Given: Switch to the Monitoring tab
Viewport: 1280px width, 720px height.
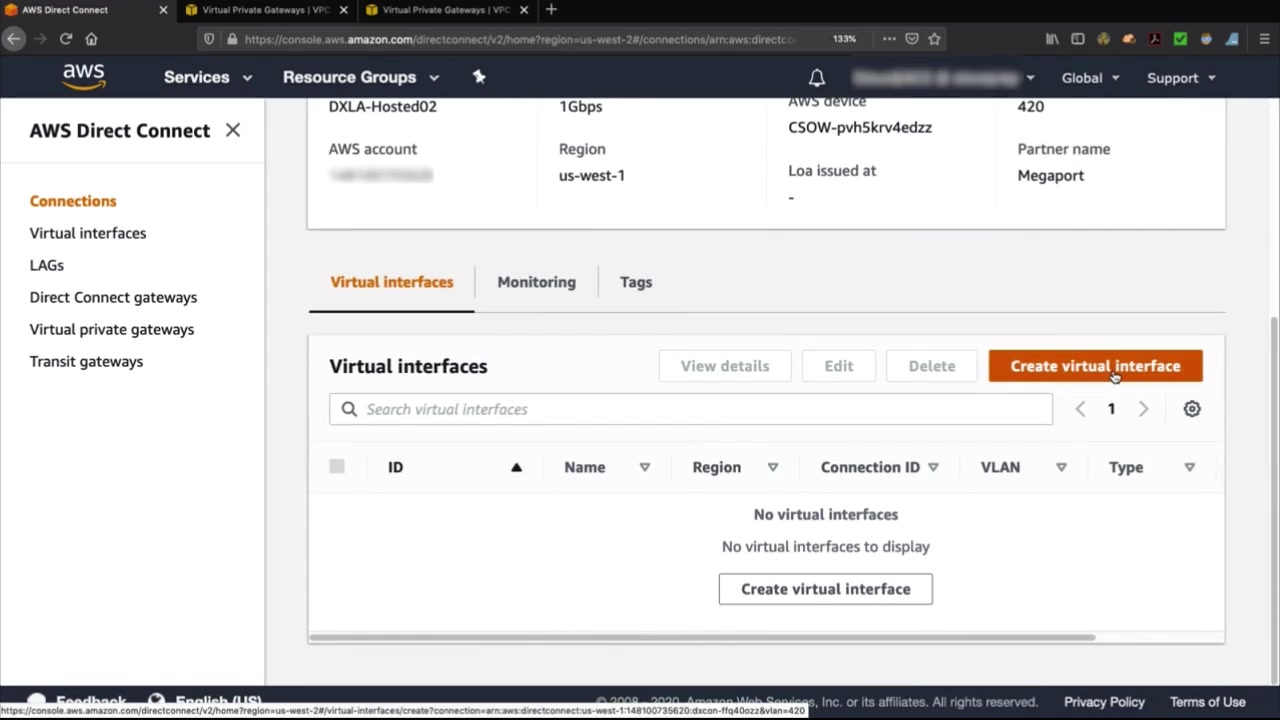Looking at the screenshot, I should tap(537, 282).
